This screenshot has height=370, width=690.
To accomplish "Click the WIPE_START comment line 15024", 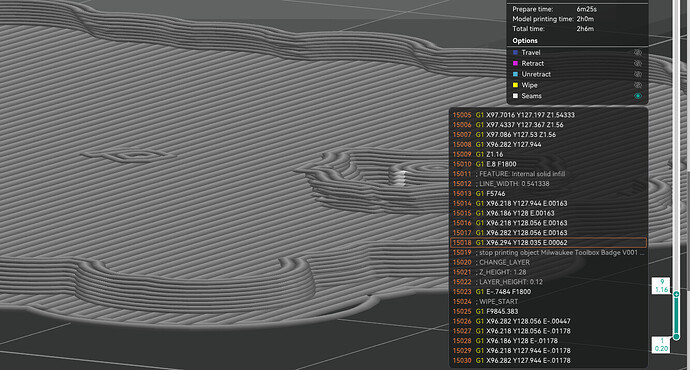I will (x=548, y=301).
